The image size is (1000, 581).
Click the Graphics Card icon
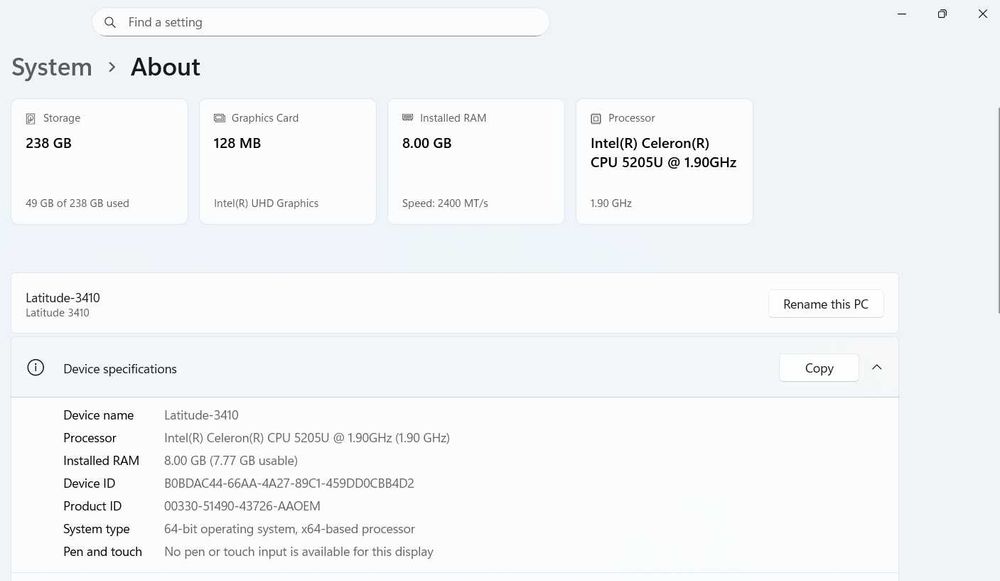point(220,118)
